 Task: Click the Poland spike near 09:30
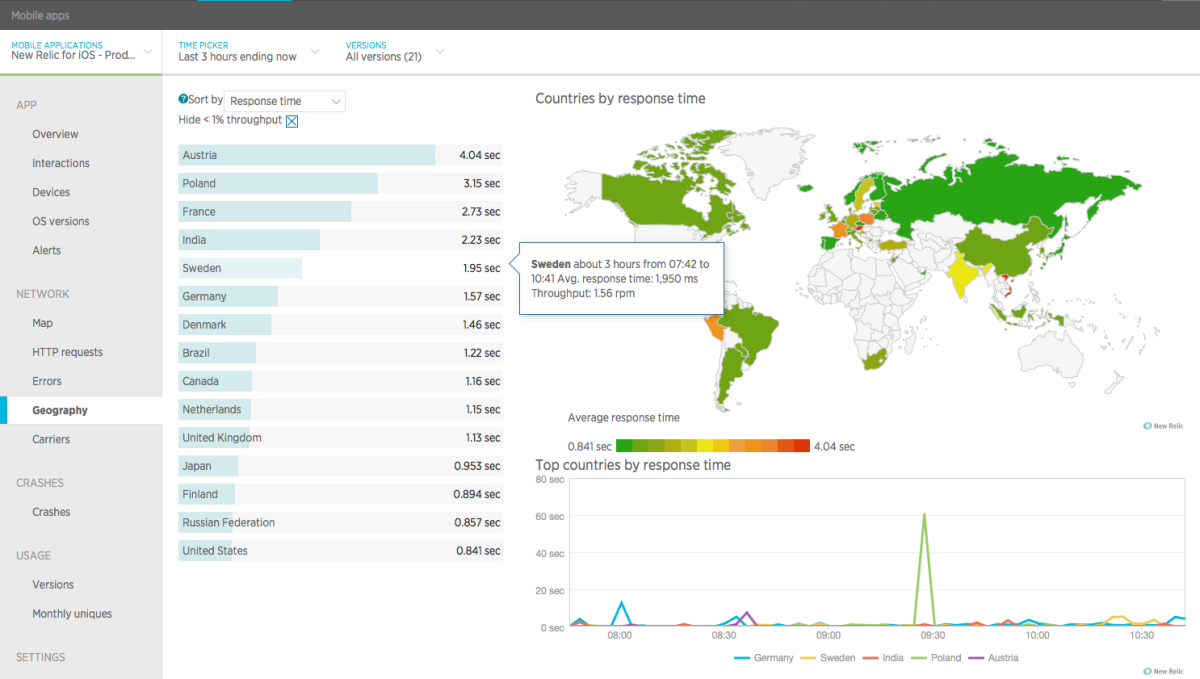[924, 516]
